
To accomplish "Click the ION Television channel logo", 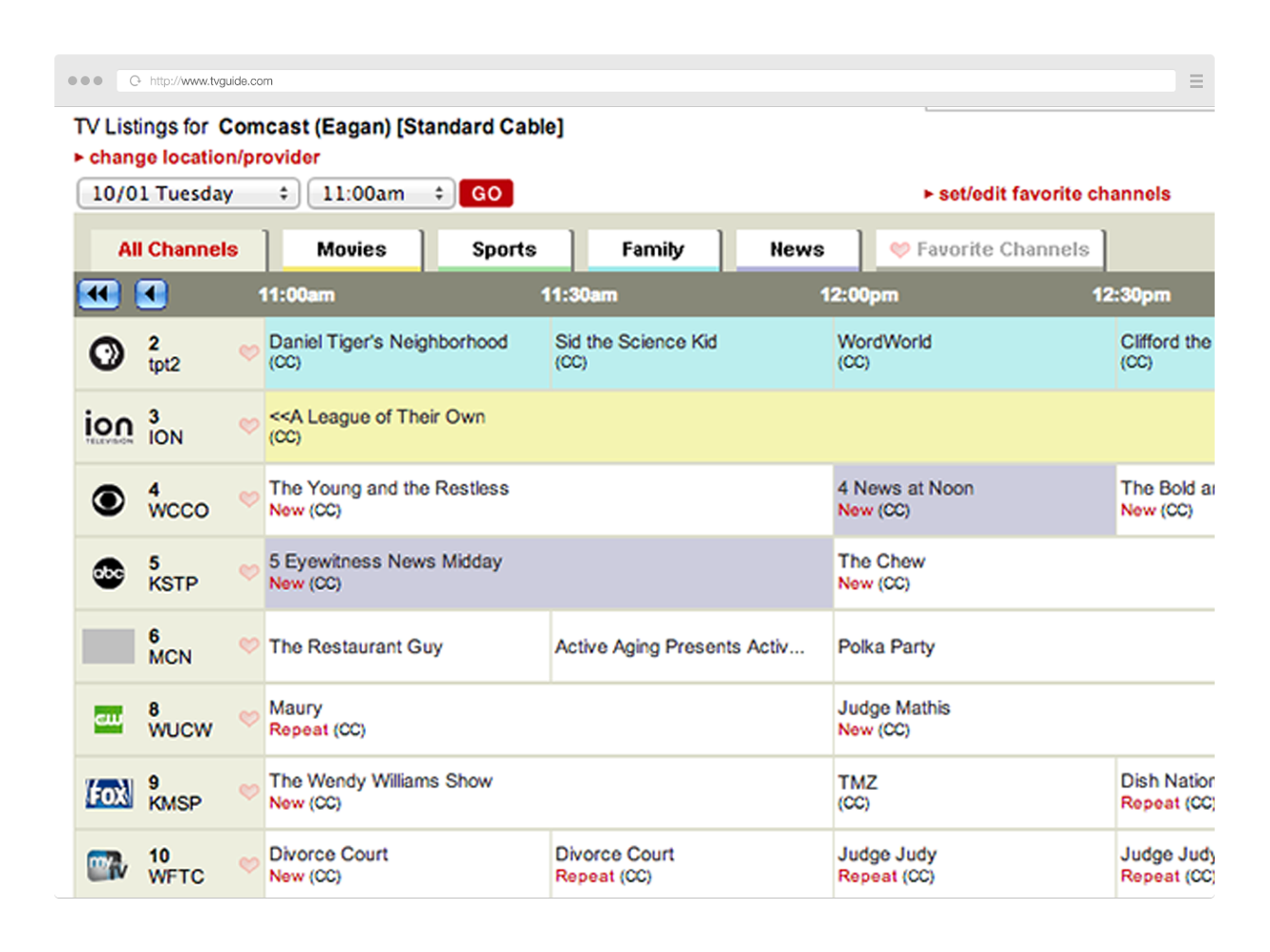I will point(107,426).
